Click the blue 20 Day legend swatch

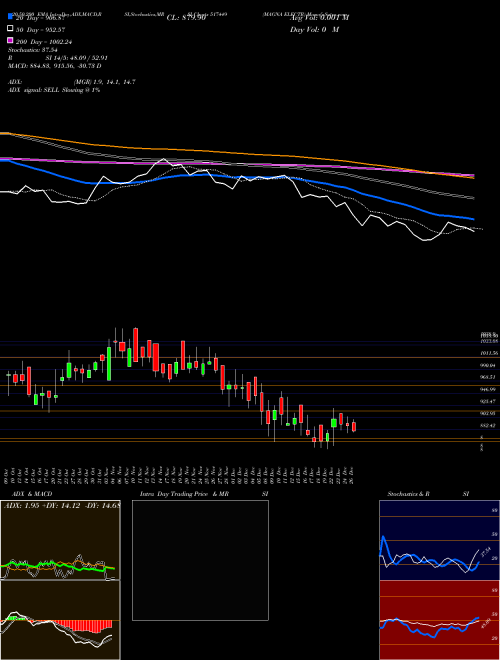(11, 16)
